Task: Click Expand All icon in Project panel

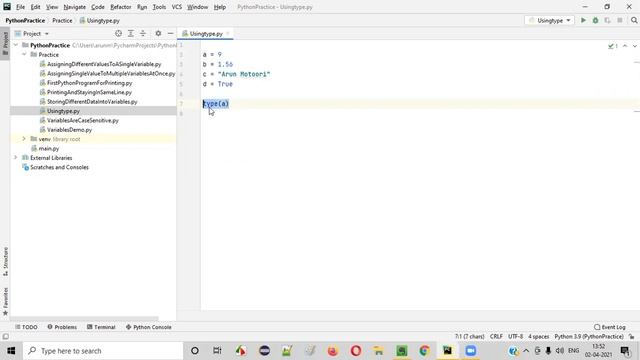Action: [131, 33]
